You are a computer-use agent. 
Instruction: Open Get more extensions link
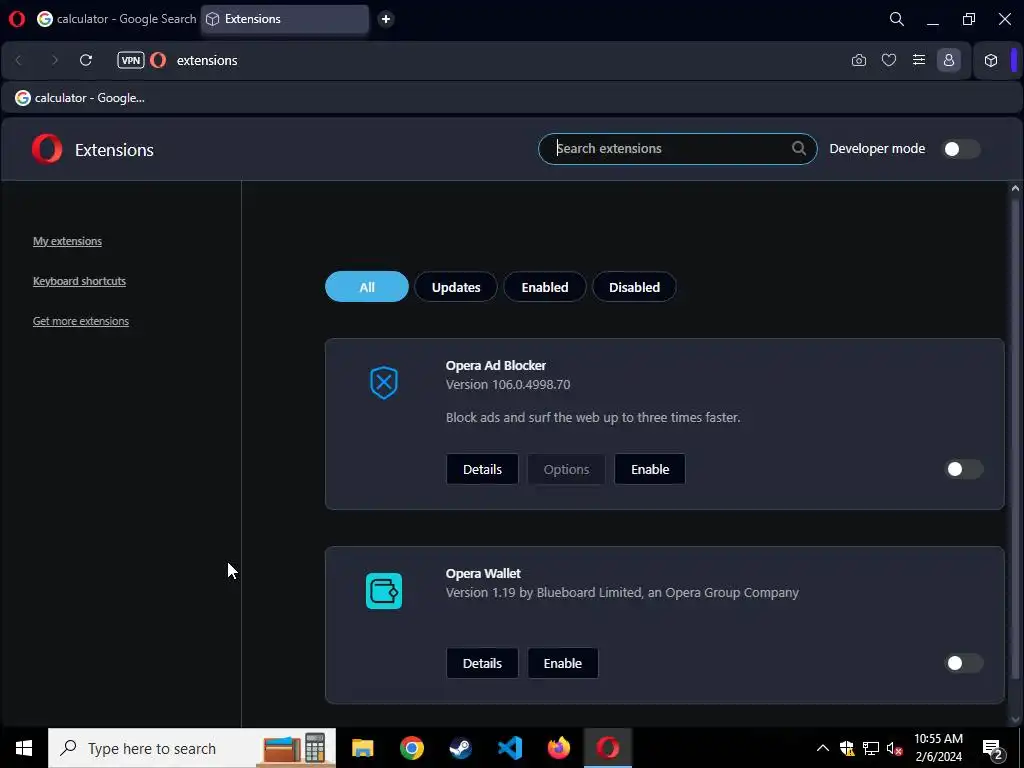point(81,321)
